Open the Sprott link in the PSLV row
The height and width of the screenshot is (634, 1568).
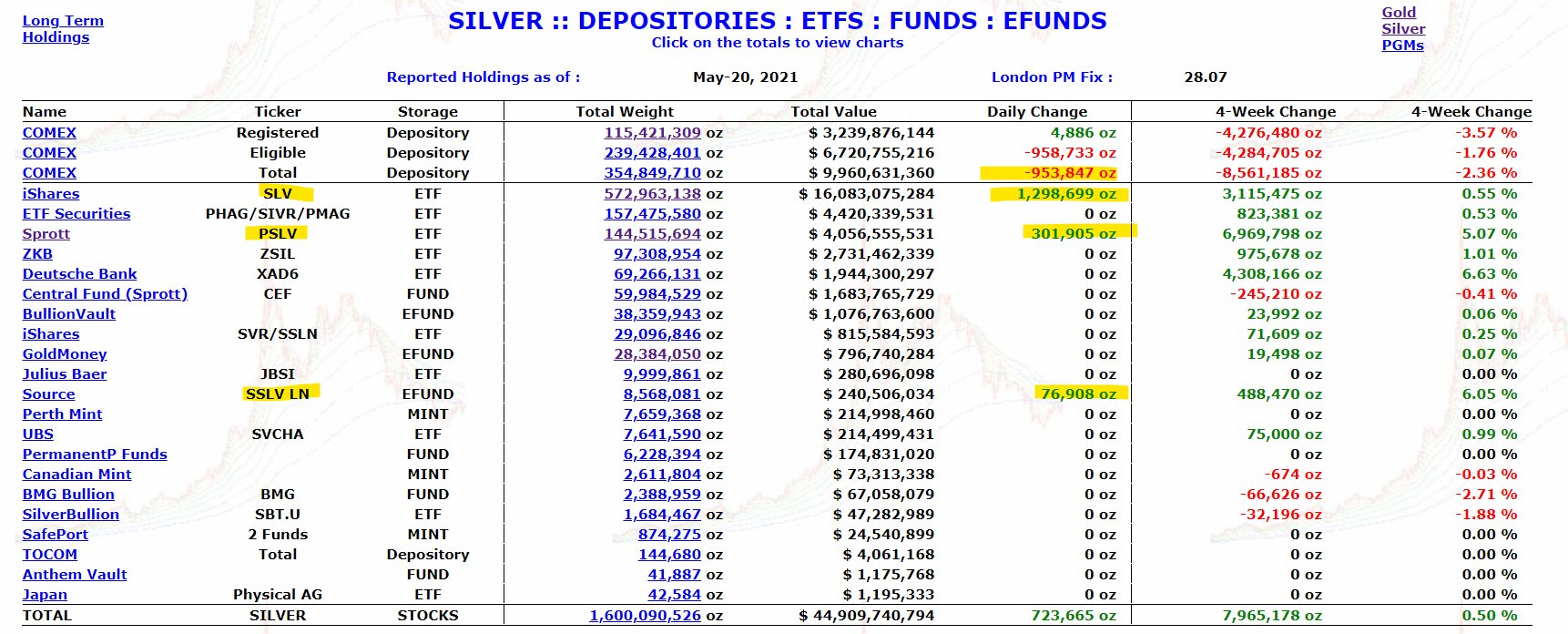click(46, 234)
